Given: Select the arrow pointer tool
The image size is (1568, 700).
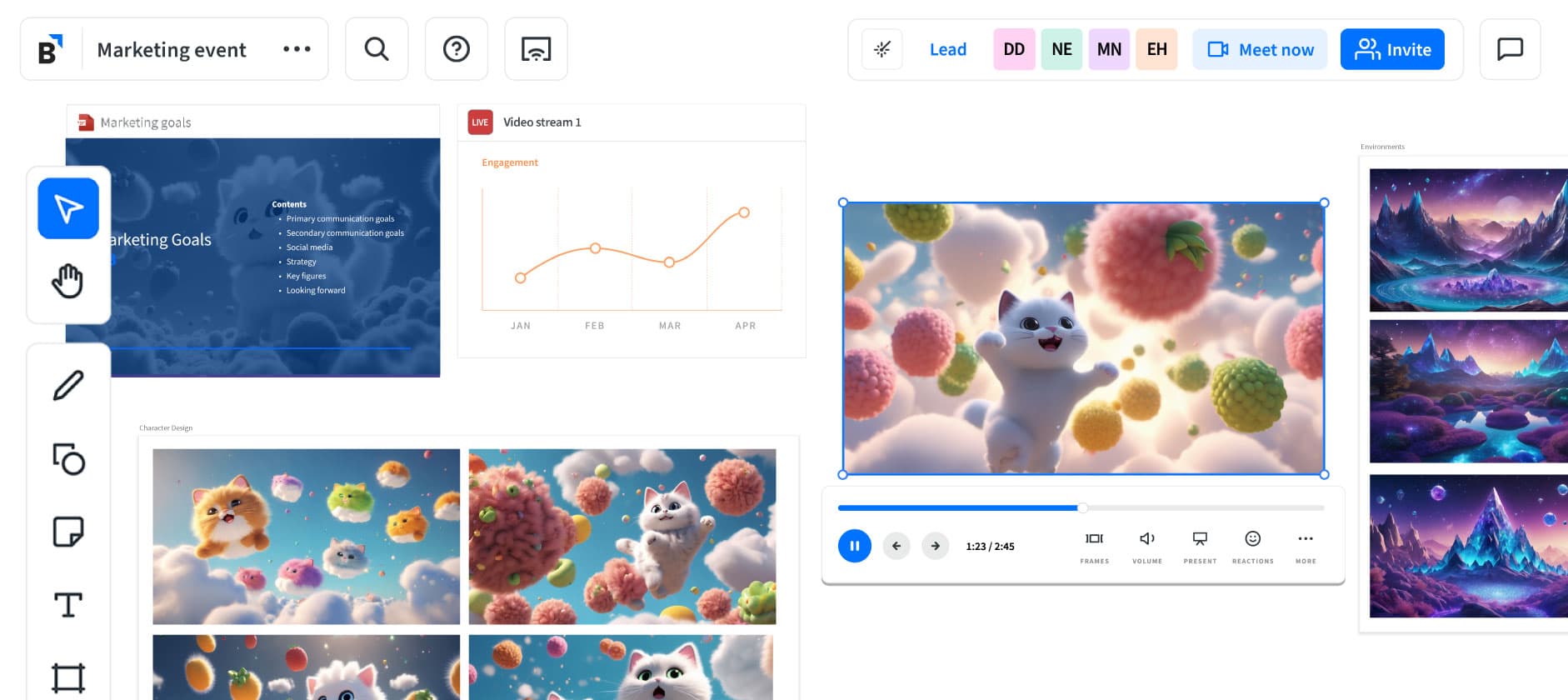Looking at the screenshot, I should tap(68, 208).
